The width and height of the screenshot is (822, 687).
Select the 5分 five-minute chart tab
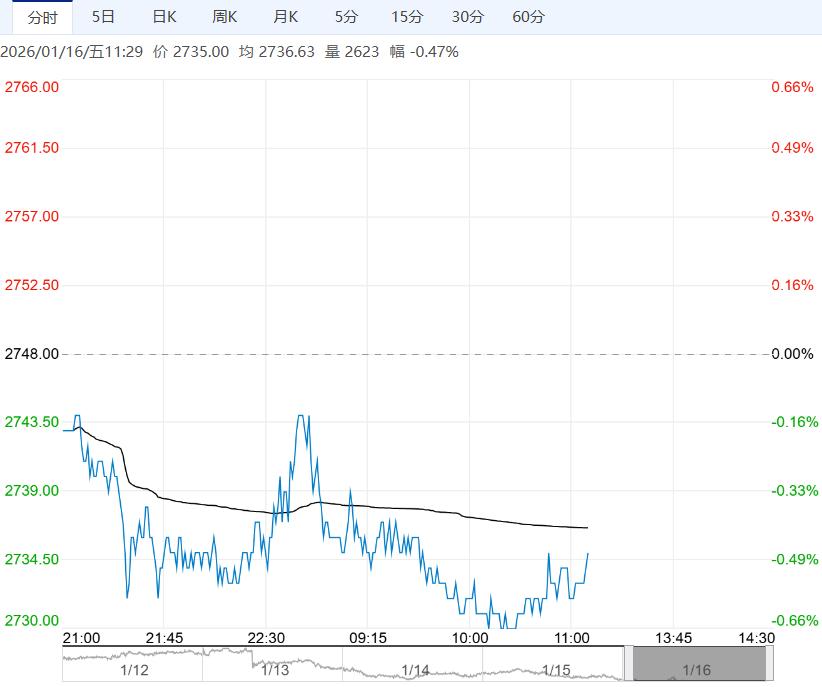346,17
